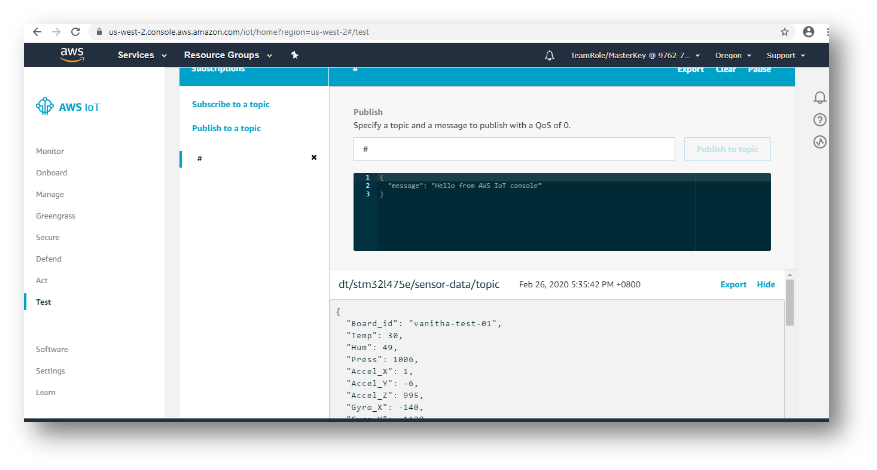Click the messages pane vertical scrollbar

coord(790,302)
